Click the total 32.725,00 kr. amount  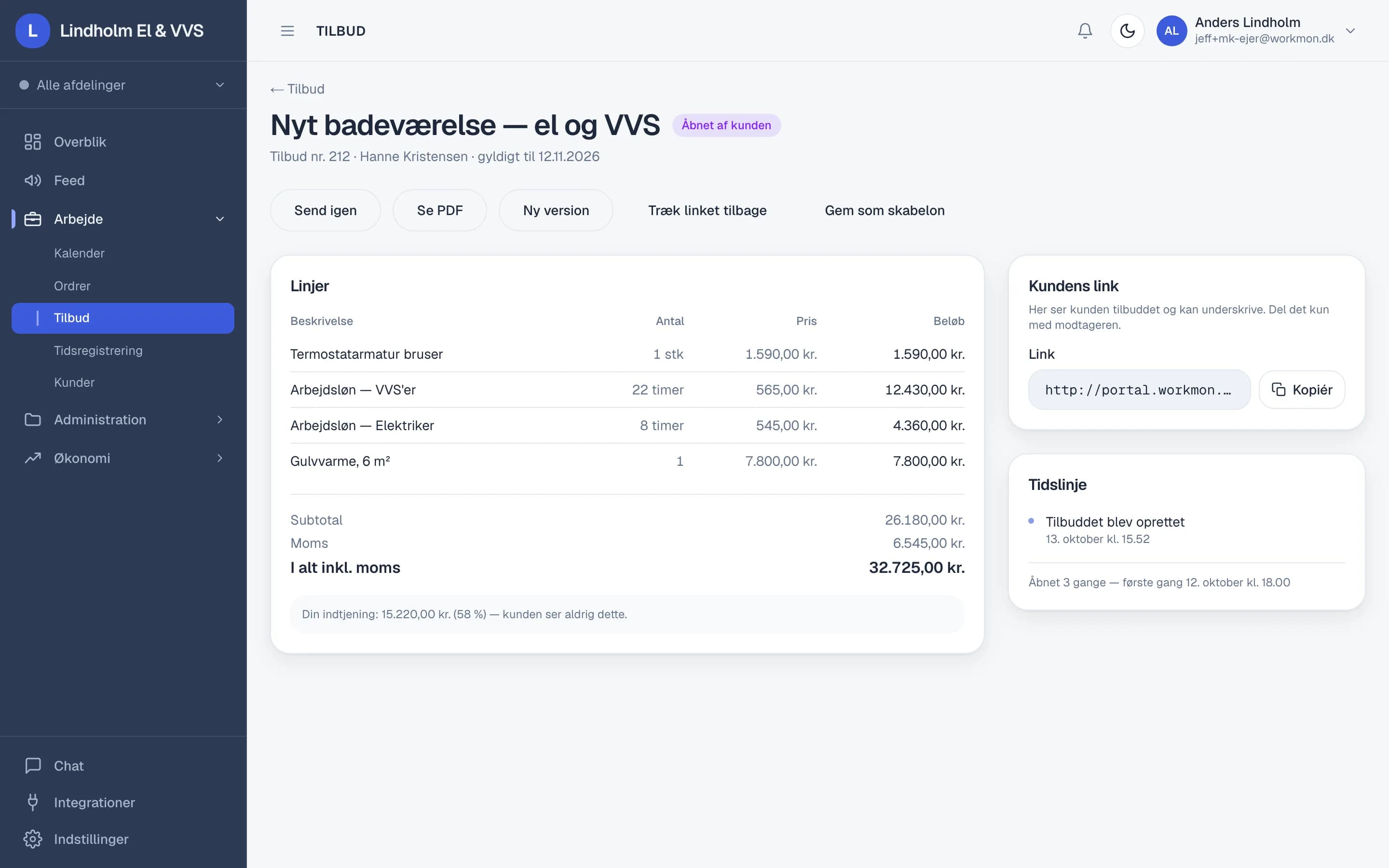click(x=917, y=568)
